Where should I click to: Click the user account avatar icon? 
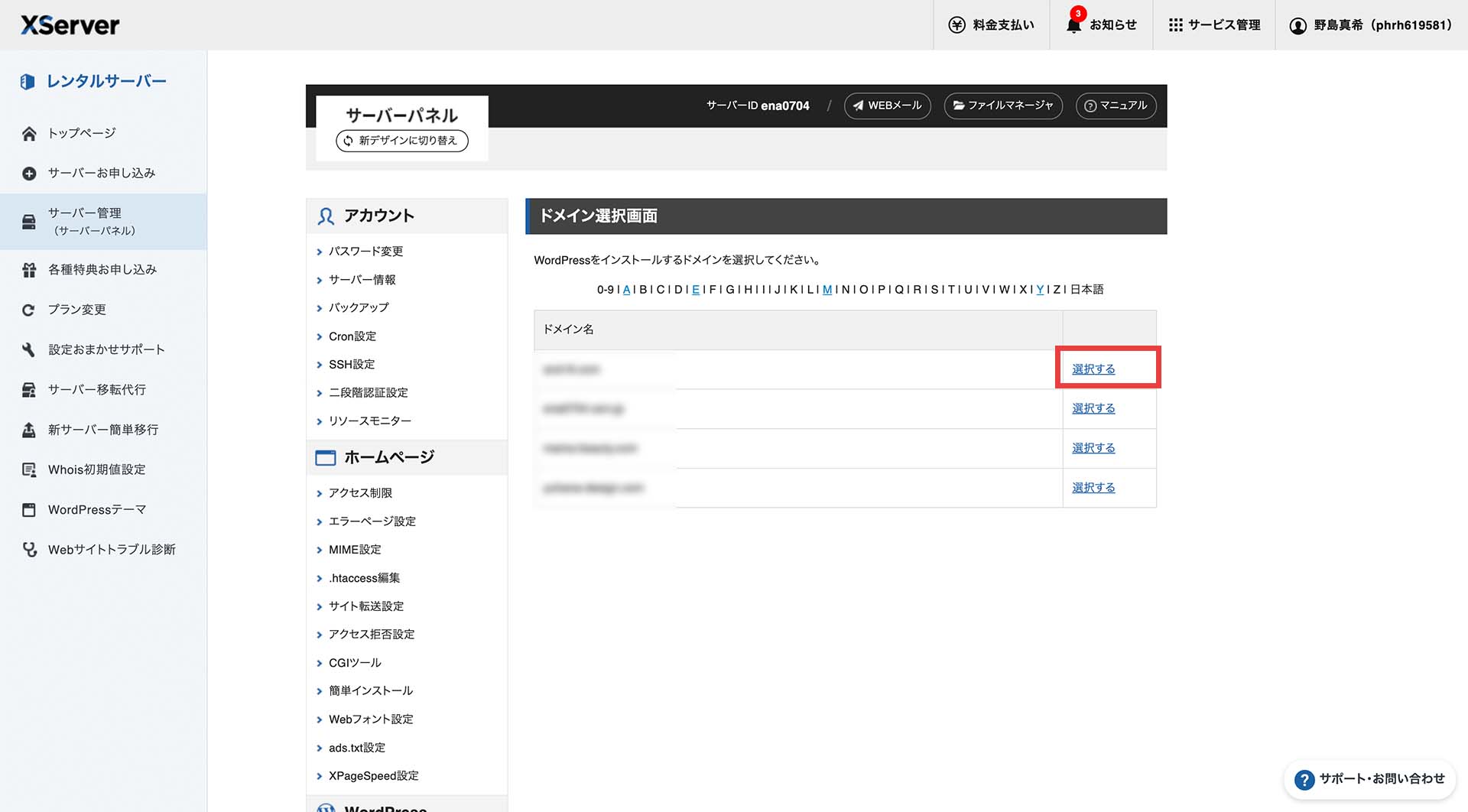click(x=1297, y=25)
